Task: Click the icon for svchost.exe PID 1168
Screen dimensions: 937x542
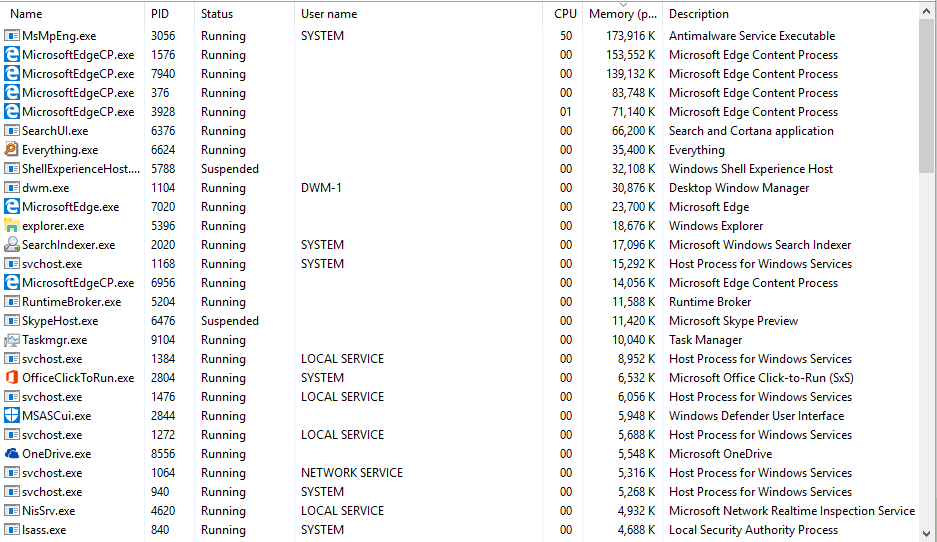Action: tap(11, 264)
